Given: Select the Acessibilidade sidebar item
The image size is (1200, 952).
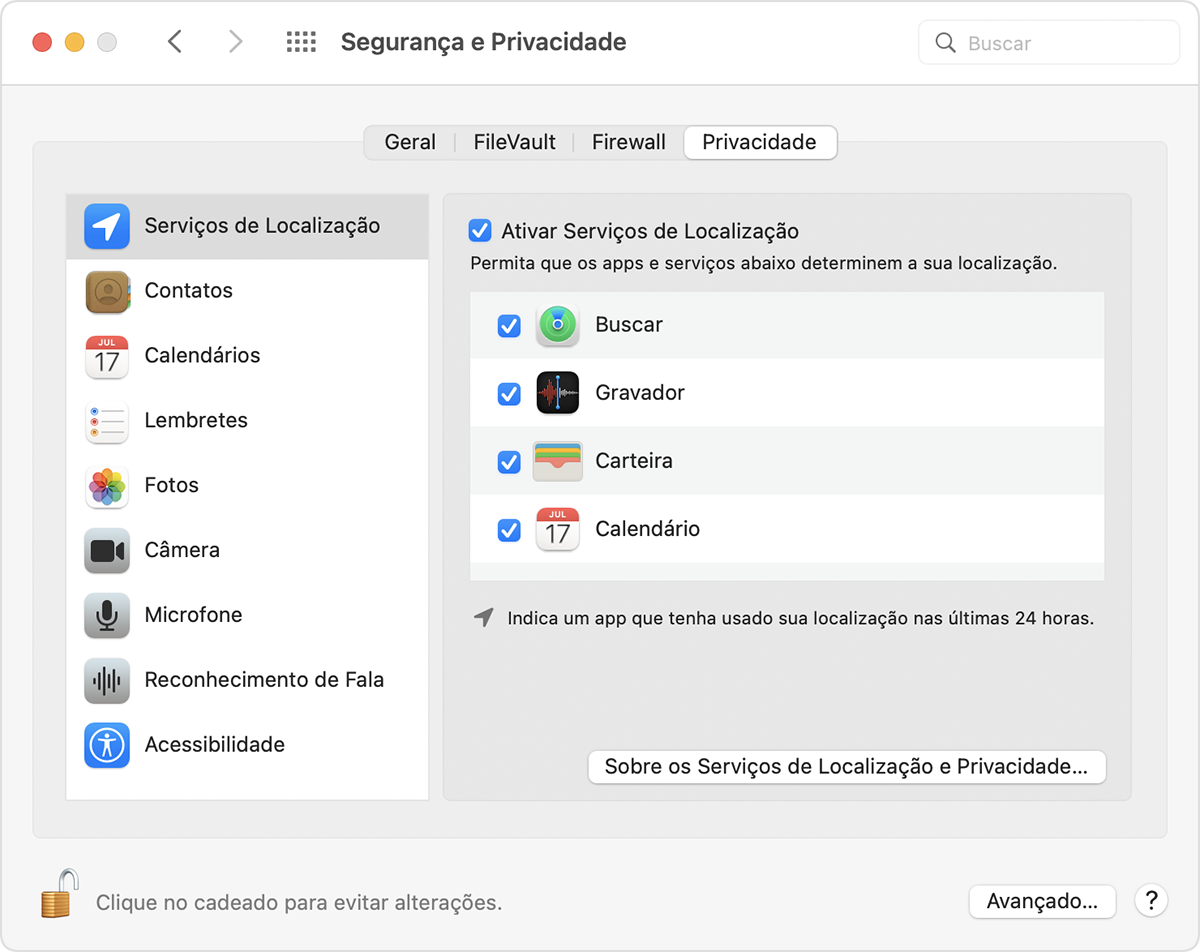Looking at the screenshot, I should [x=214, y=745].
